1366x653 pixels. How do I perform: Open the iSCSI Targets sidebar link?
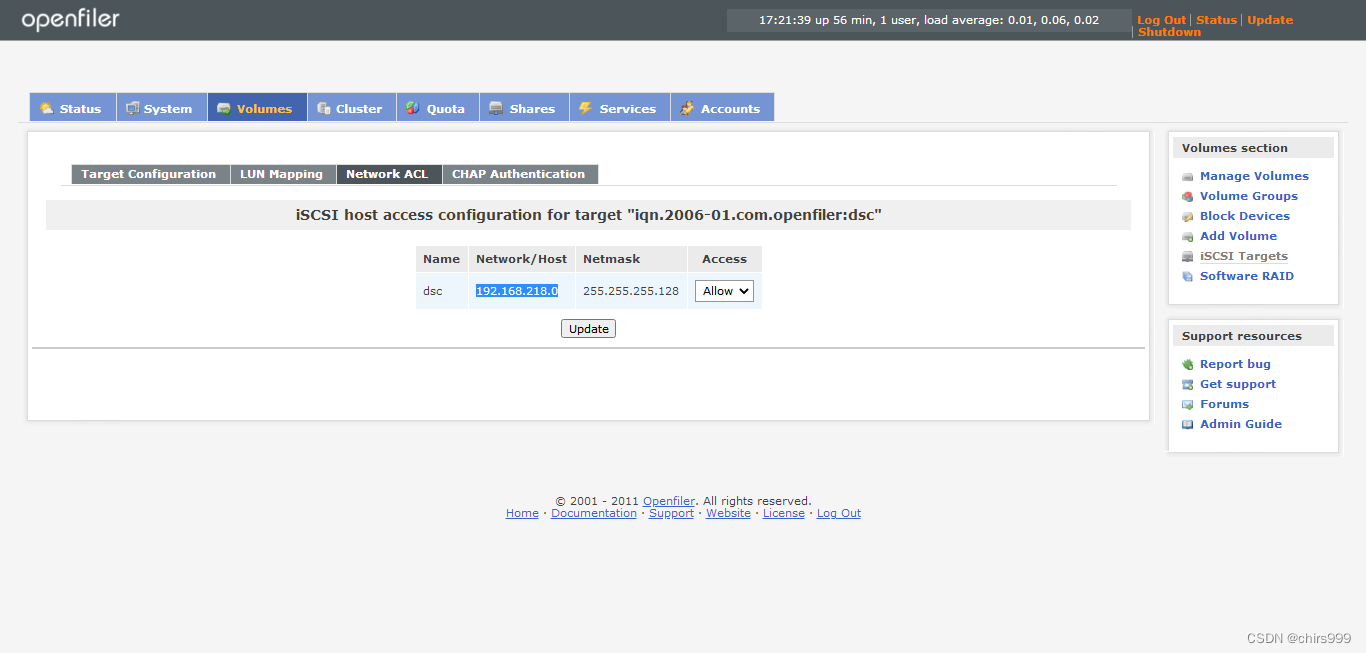coord(1243,256)
